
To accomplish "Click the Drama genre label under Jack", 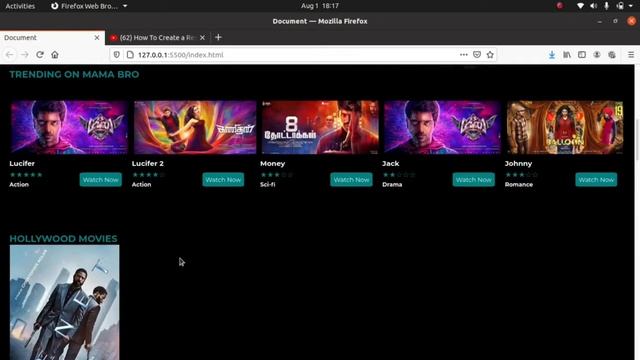I will click(x=392, y=184).
